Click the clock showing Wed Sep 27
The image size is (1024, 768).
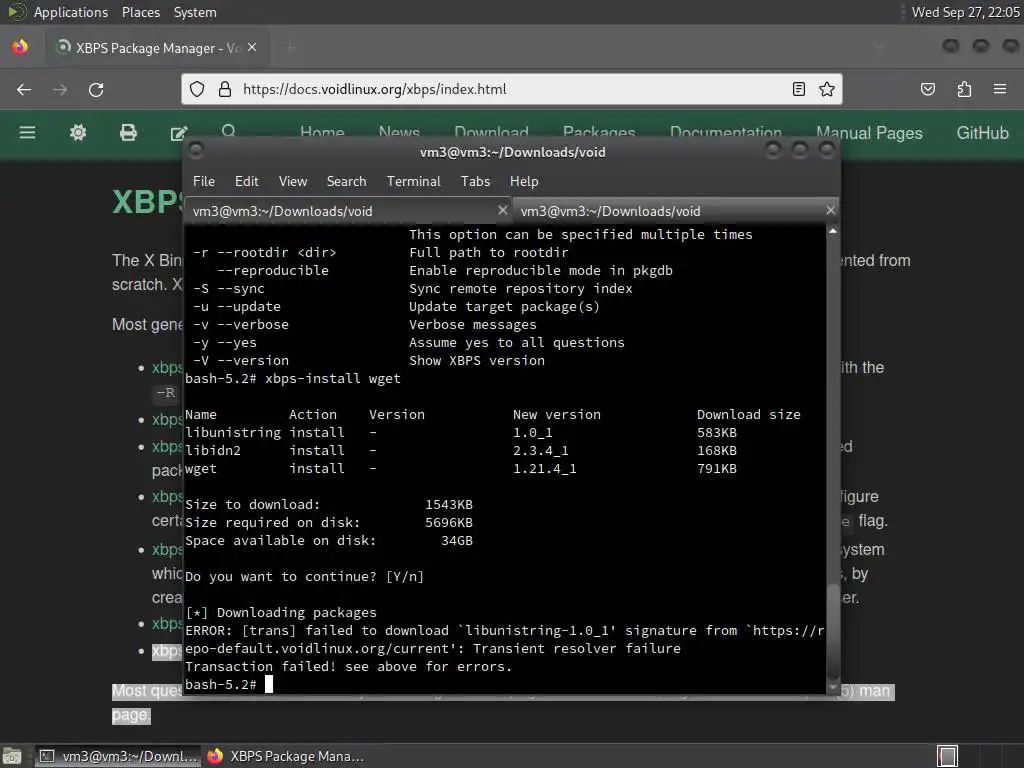pos(965,12)
